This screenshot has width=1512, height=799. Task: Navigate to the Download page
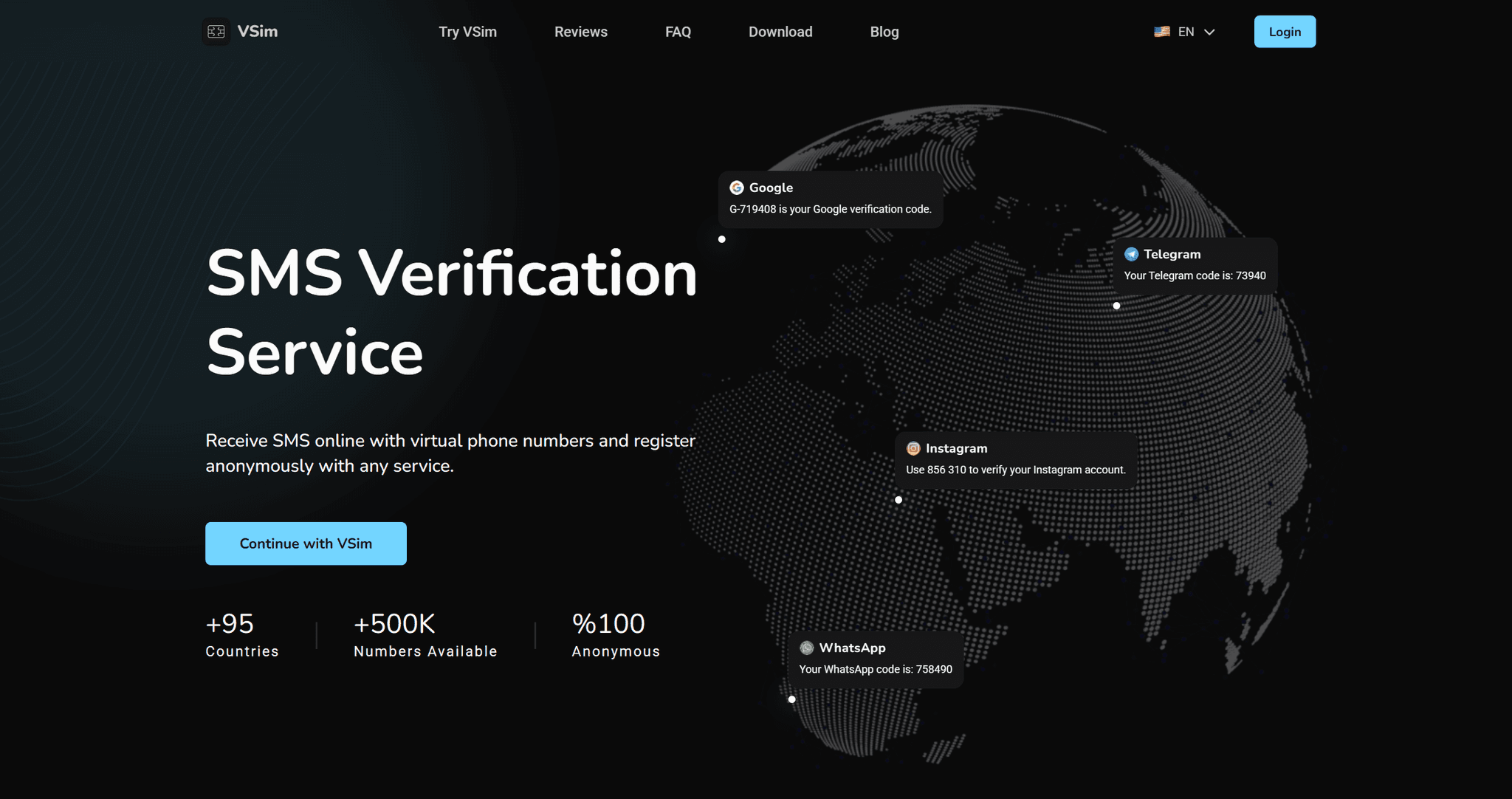(780, 32)
